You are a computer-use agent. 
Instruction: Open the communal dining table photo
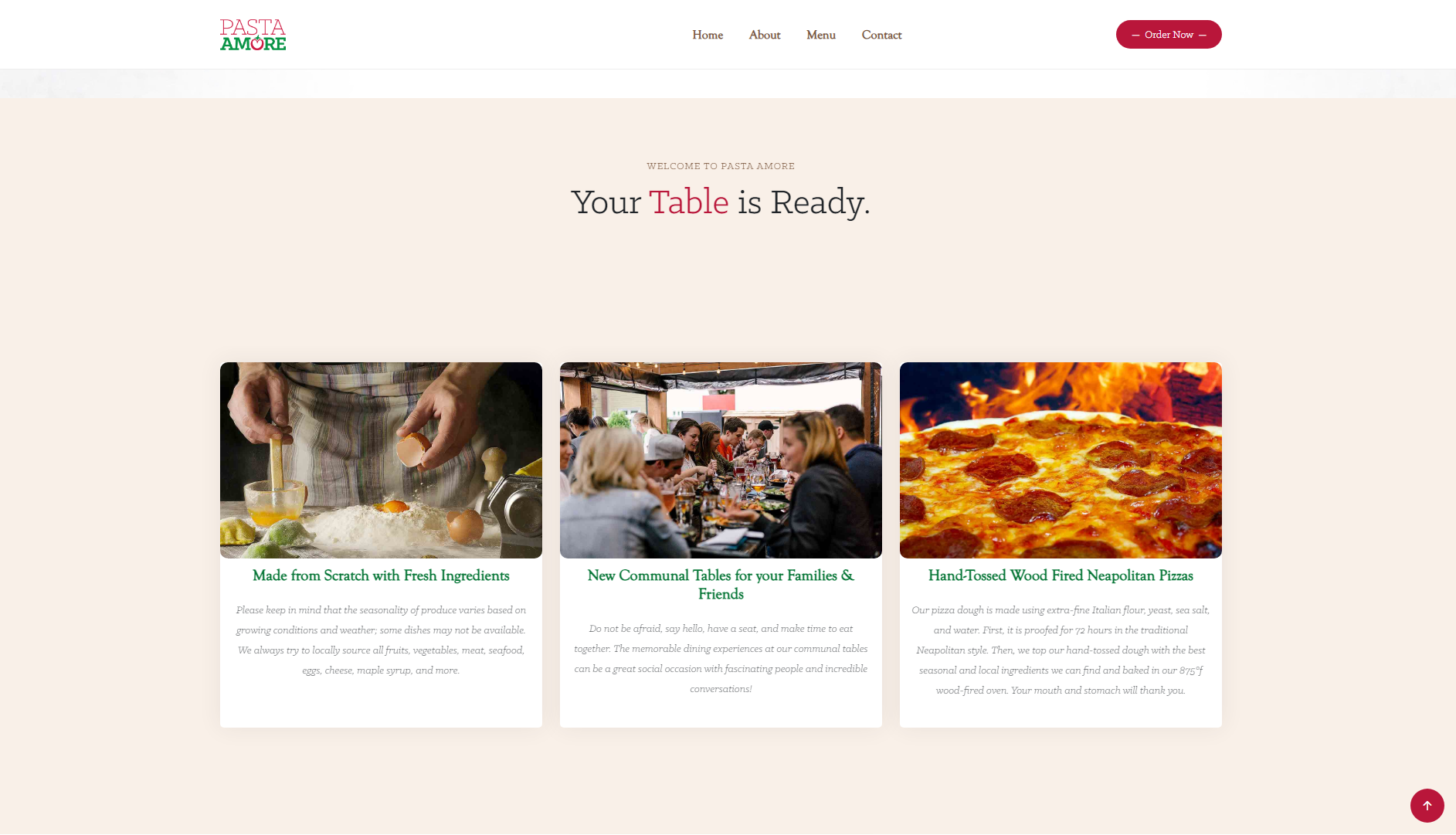click(721, 460)
